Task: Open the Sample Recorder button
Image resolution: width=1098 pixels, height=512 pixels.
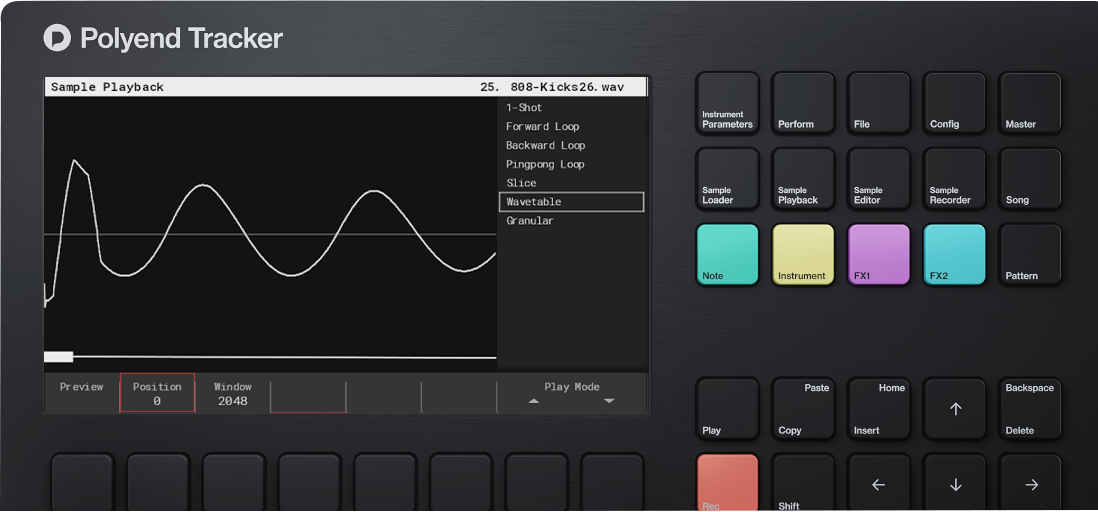Action: (954, 179)
